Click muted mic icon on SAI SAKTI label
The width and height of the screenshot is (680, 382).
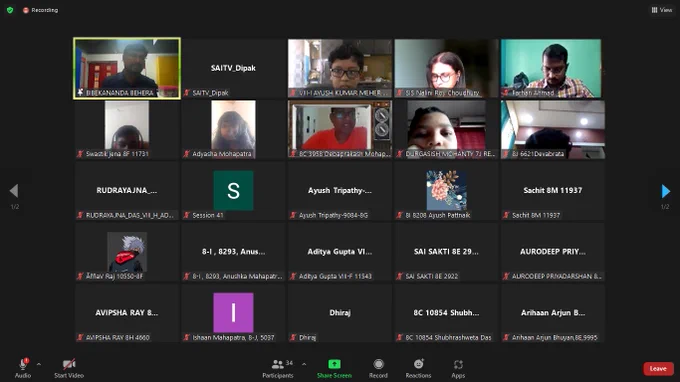[399, 276]
